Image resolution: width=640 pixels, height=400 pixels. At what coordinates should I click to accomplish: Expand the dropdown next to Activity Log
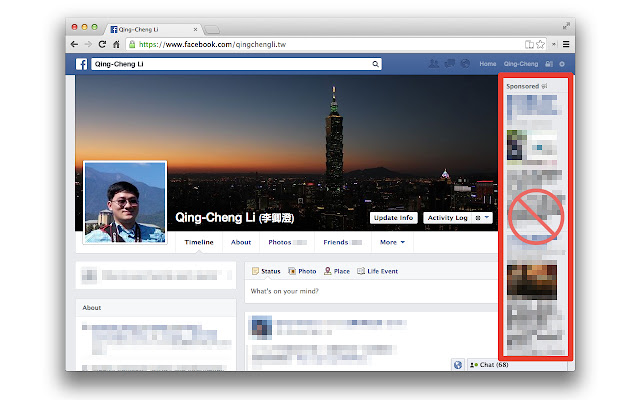point(482,218)
